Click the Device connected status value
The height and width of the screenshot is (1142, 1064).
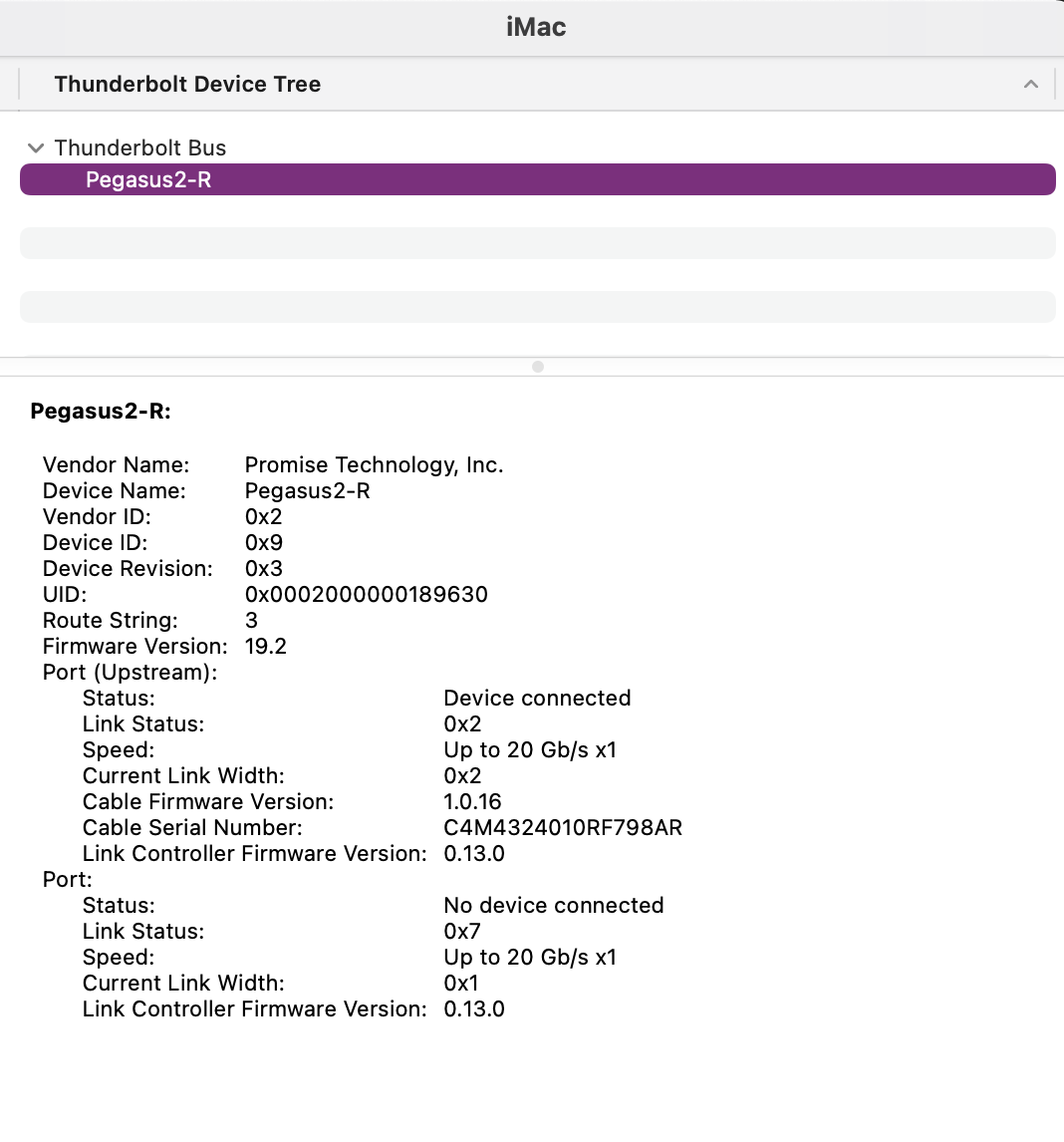(x=537, y=698)
